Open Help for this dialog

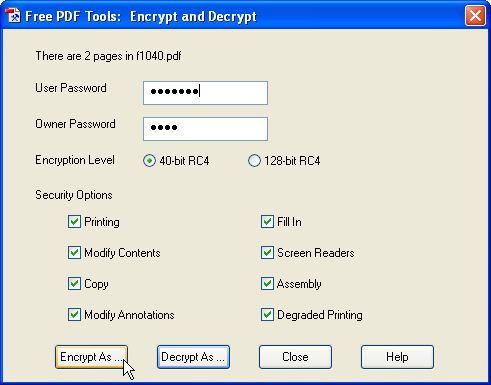(397, 357)
